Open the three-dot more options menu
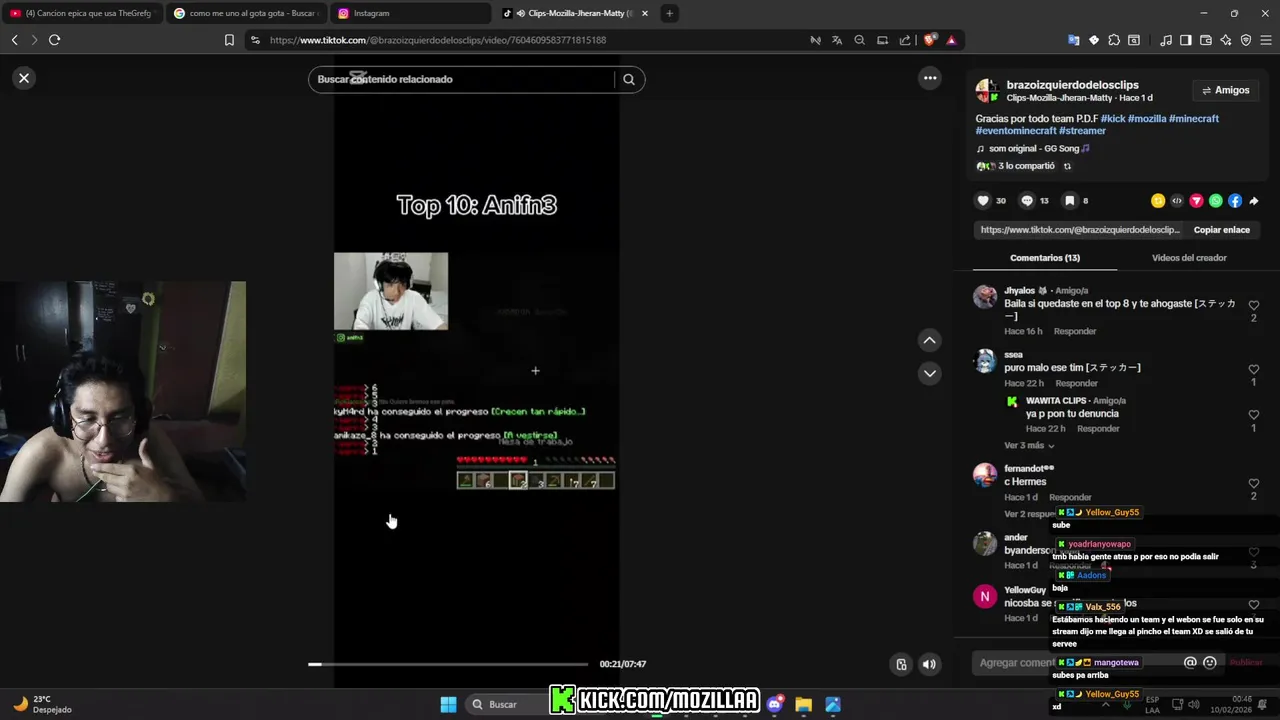1280x720 pixels. tap(930, 78)
